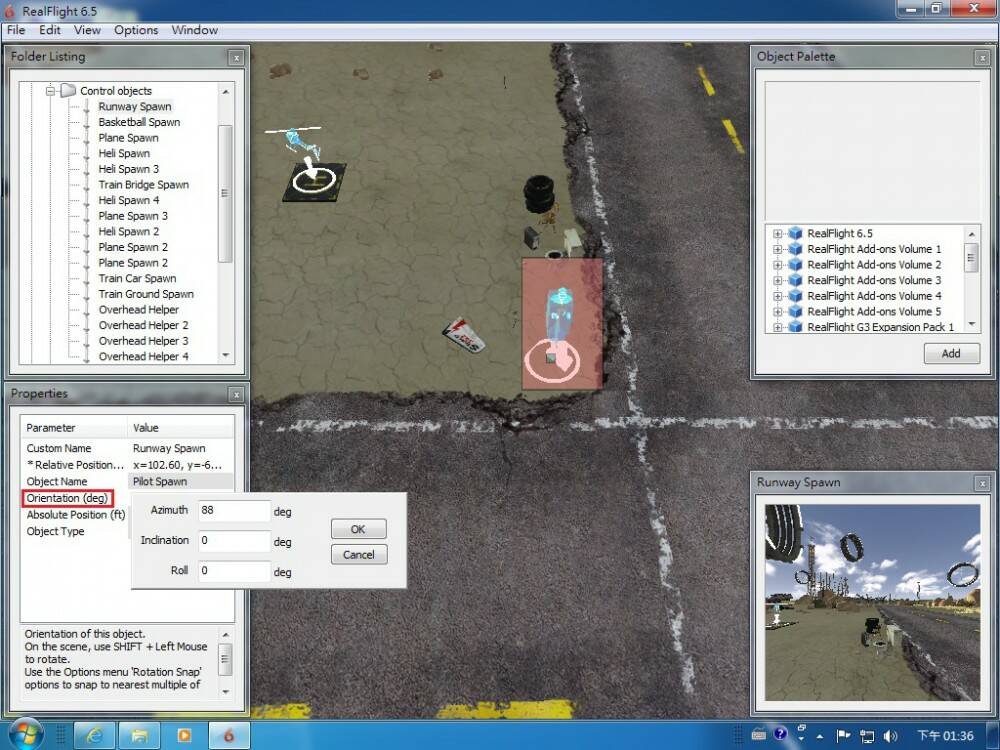Click the Relative Position property row
The height and width of the screenshot is (750, 1000).
[x=127, y=465]
